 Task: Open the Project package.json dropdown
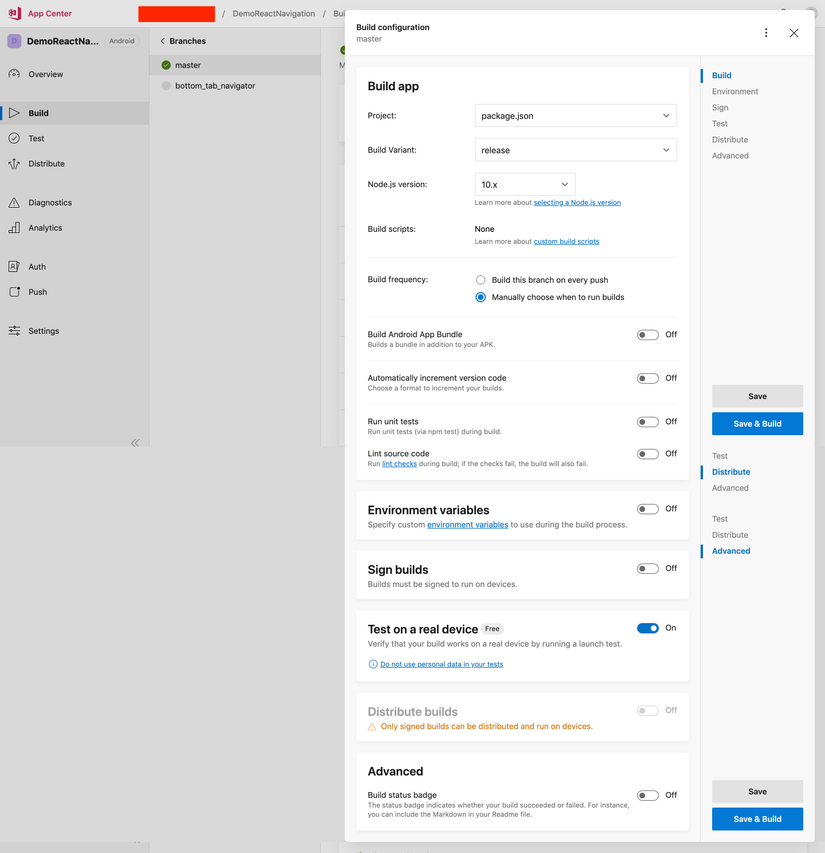pyautogui.click(x=575, y=116)
